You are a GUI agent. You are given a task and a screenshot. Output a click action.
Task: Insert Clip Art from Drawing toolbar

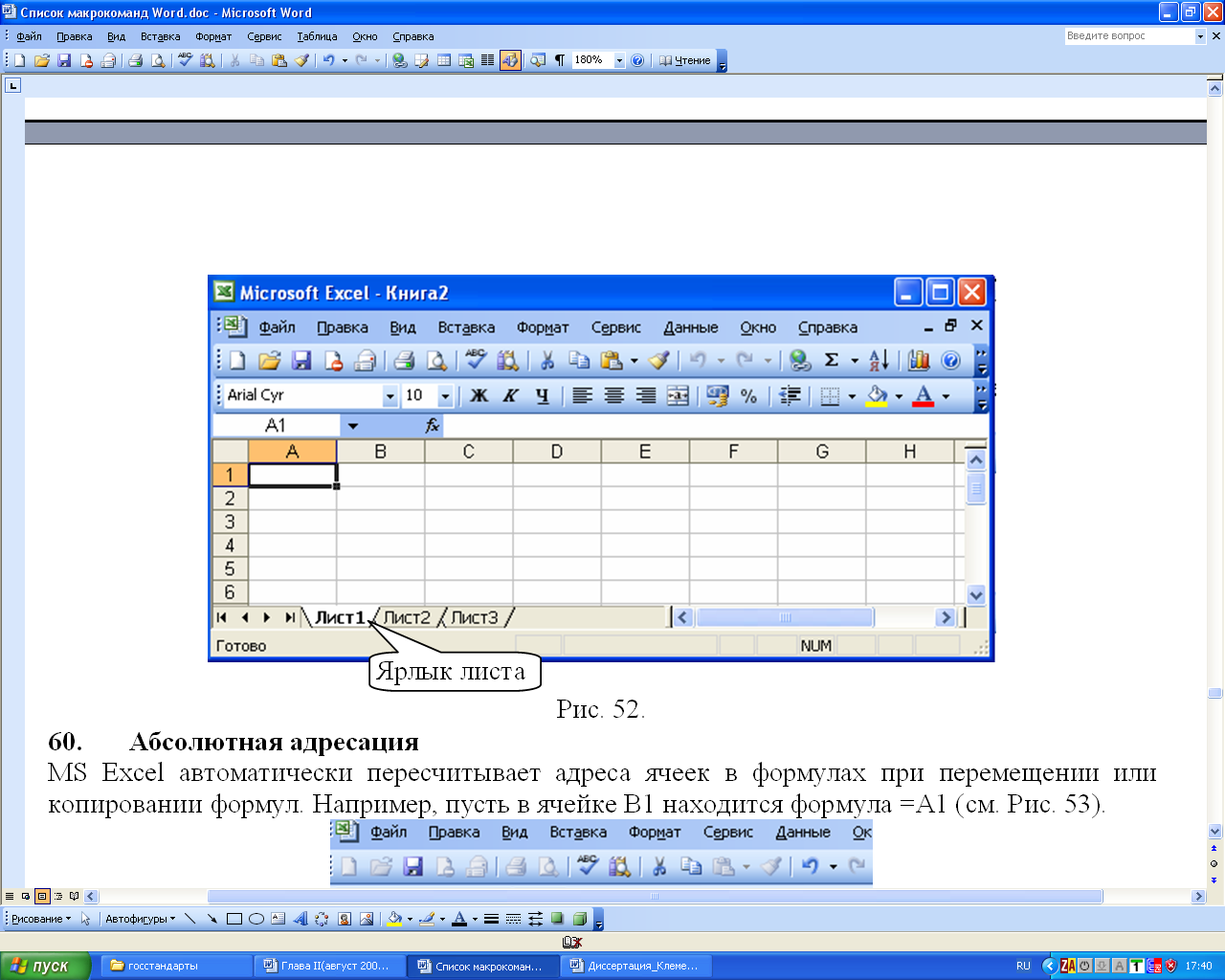[x=344, y=919]
